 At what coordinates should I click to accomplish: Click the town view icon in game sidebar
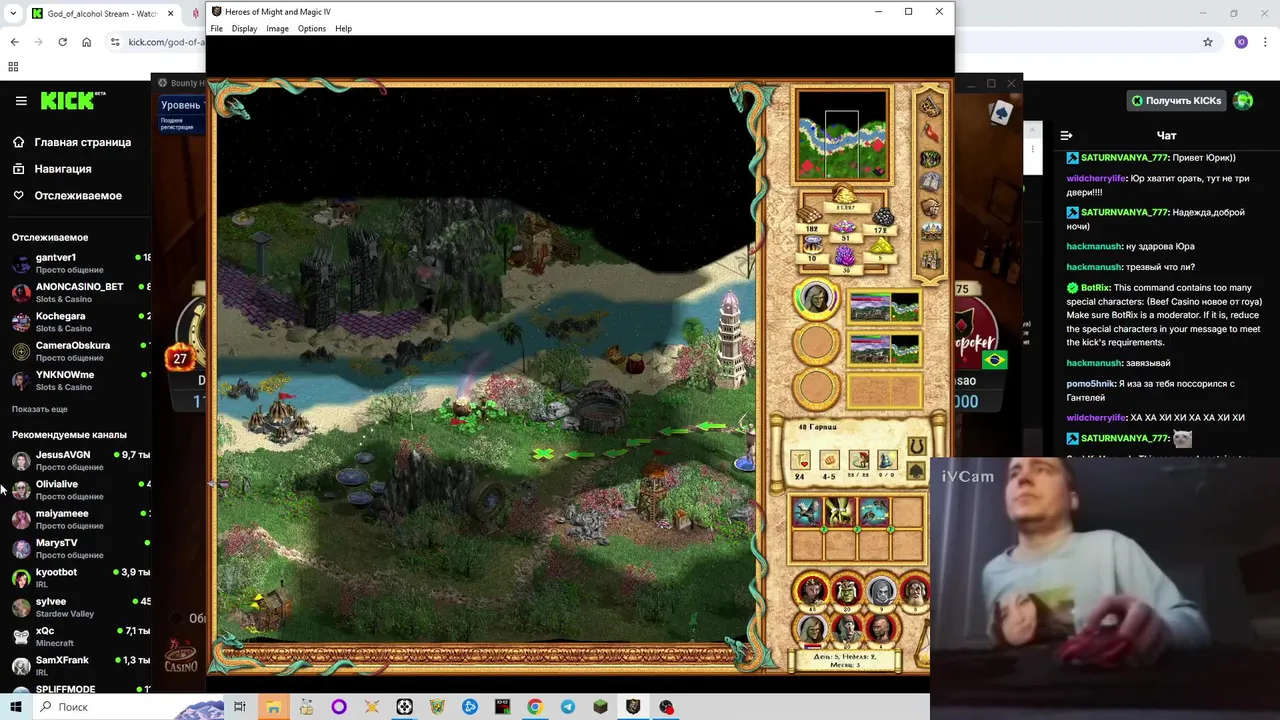tap(930, 232)
